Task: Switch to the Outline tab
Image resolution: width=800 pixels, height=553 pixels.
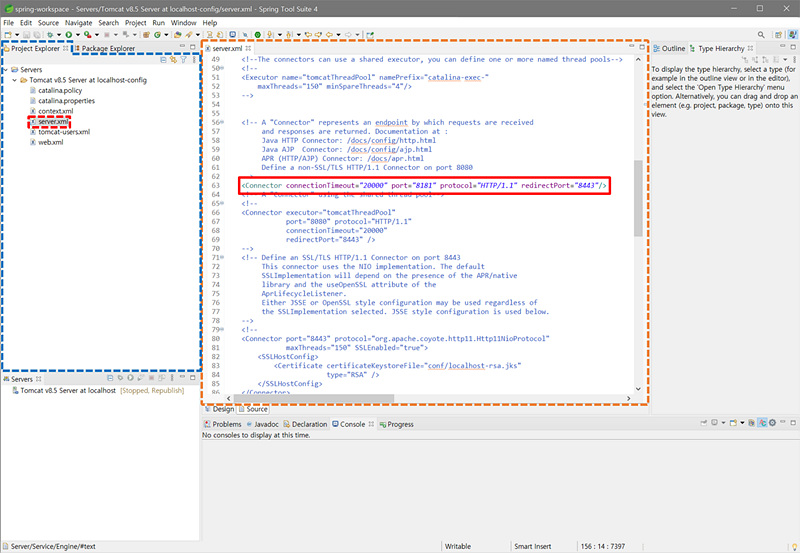Action: (x=669, y=48)
